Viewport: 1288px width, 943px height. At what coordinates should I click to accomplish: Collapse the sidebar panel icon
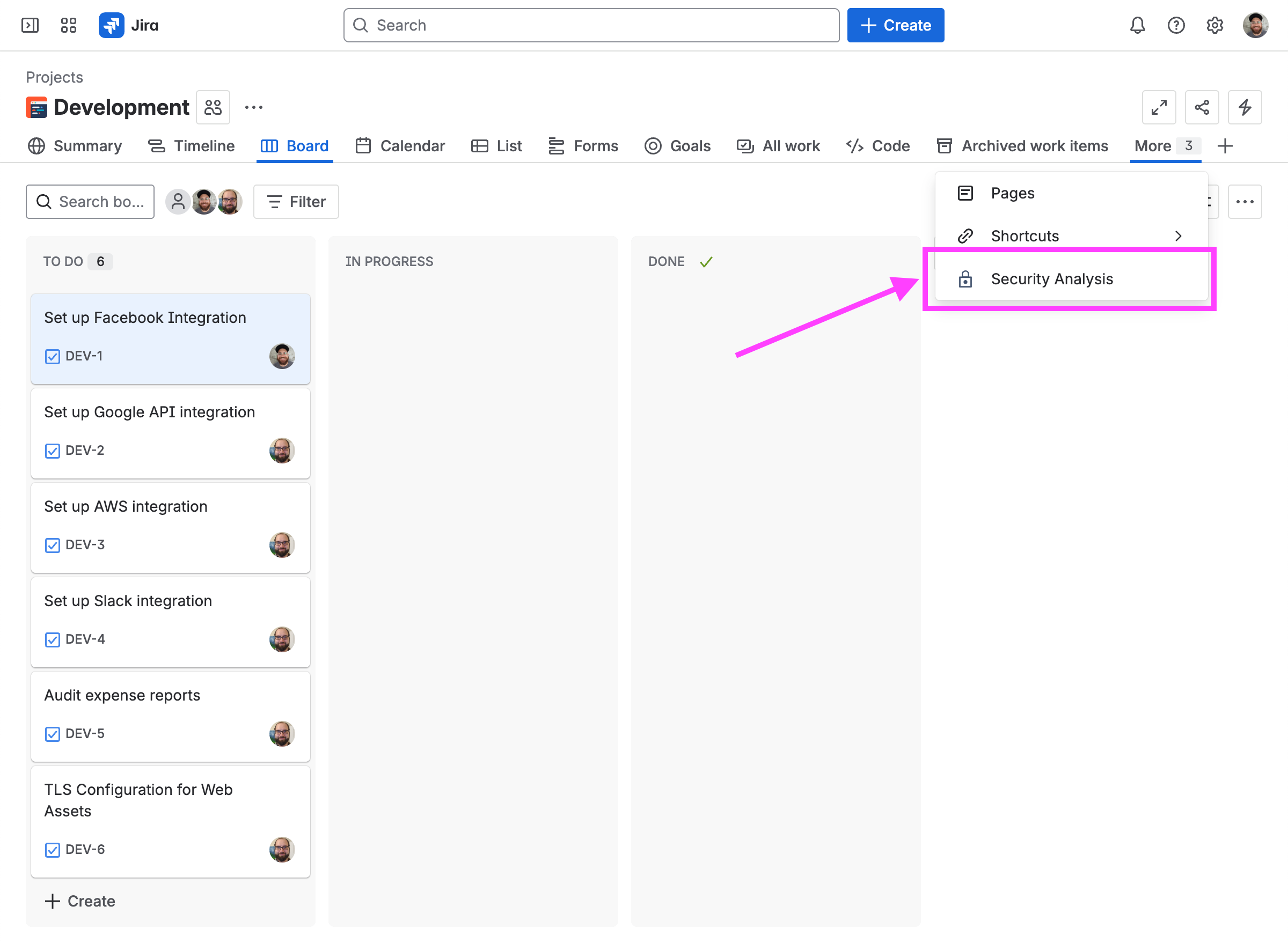coord(30,25)
